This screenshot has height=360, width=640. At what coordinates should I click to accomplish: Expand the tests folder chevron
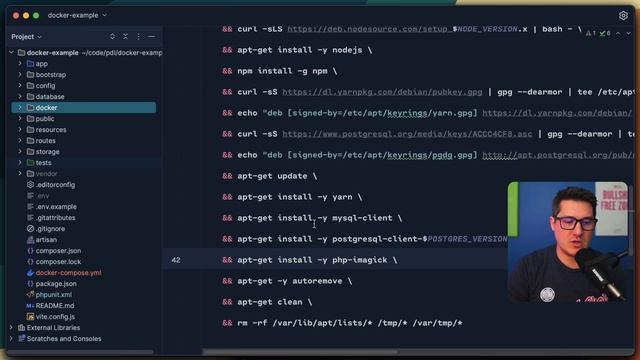pyautogui.click(x=20, y=163)
